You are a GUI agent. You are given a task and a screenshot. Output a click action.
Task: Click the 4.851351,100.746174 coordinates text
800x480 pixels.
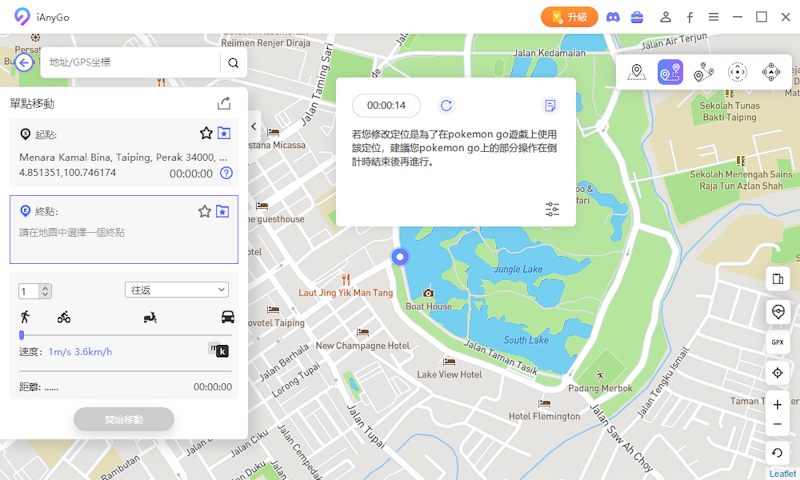[67, 172]
